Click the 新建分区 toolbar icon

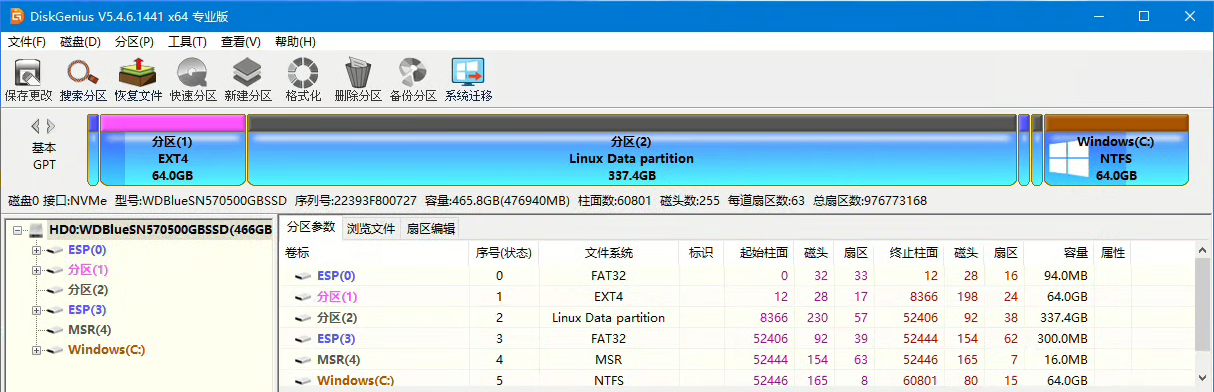[248, 80]
